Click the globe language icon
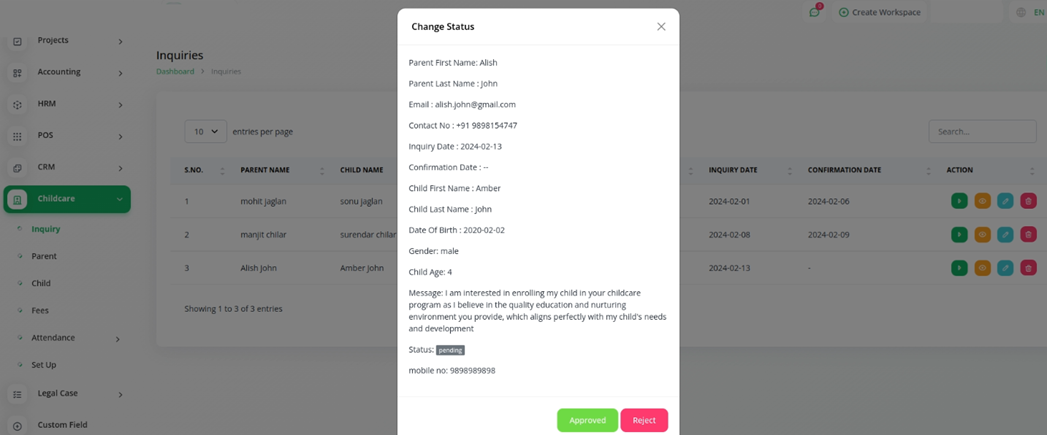The height and width of the screenshot is (435, 1047). [x=1020, y=12]
